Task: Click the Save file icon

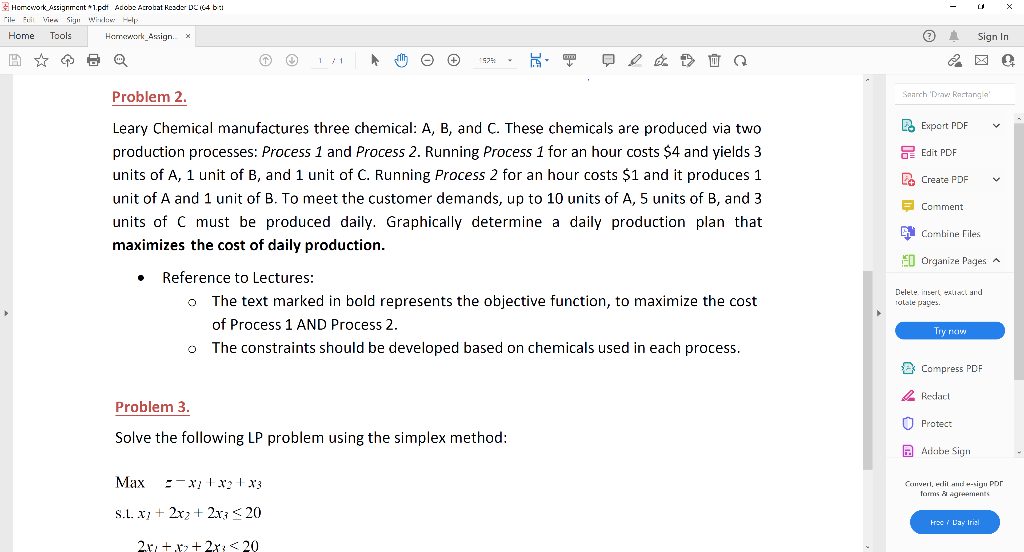Action: [x=15, y=61]
